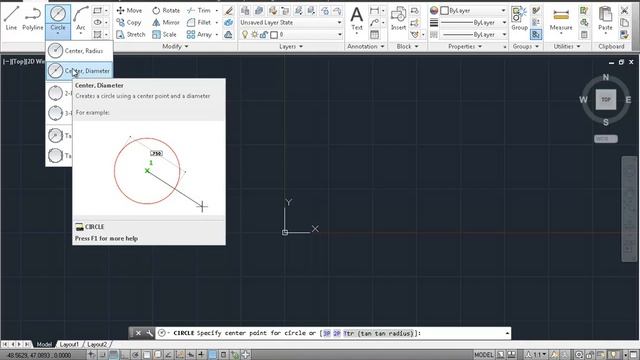Click the coordinates readout in status bar
Viewport: 640px width, 360px height.
click(x=39, y=355)
